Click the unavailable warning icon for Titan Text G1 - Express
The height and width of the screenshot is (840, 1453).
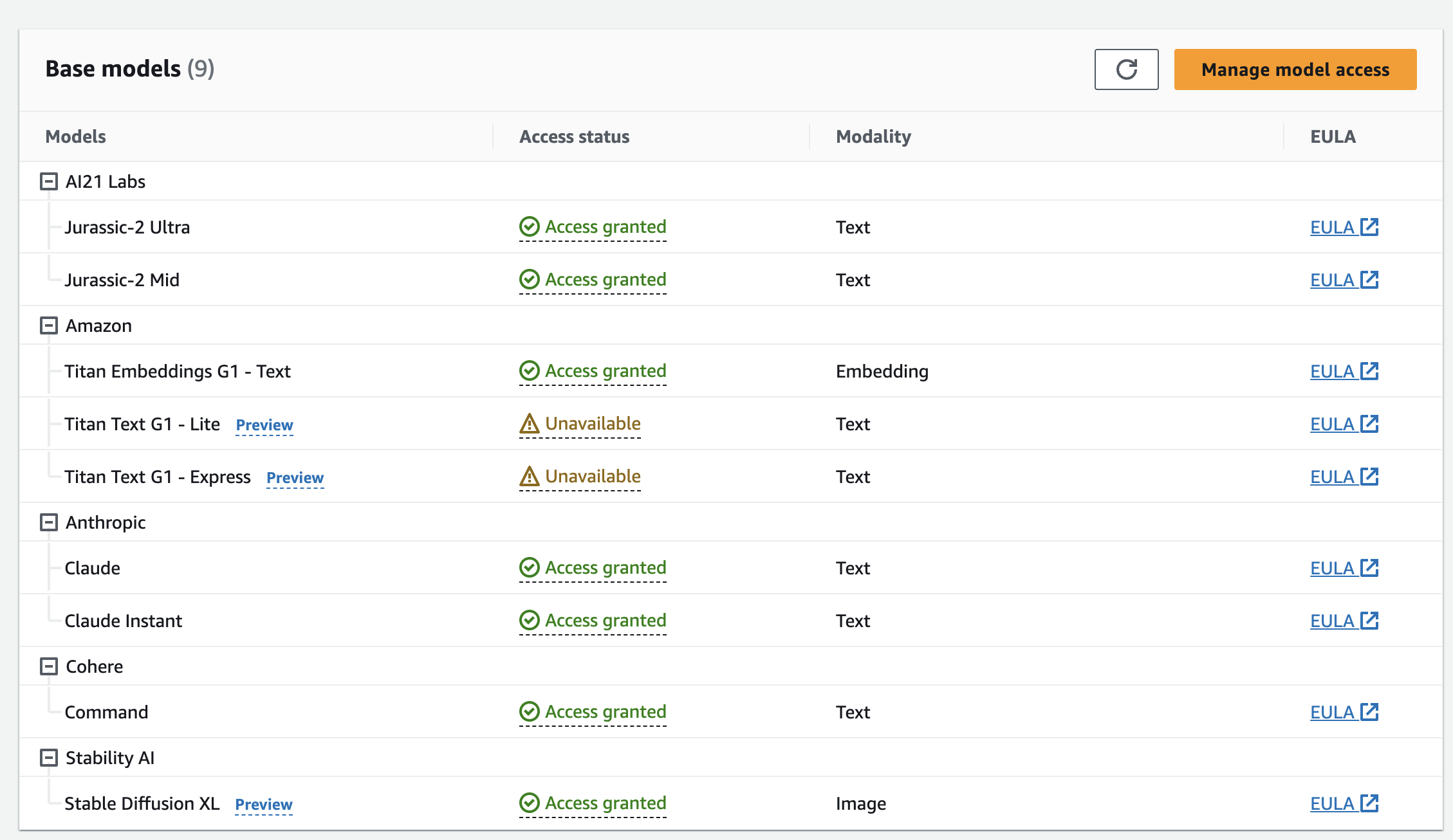point(528,476)
